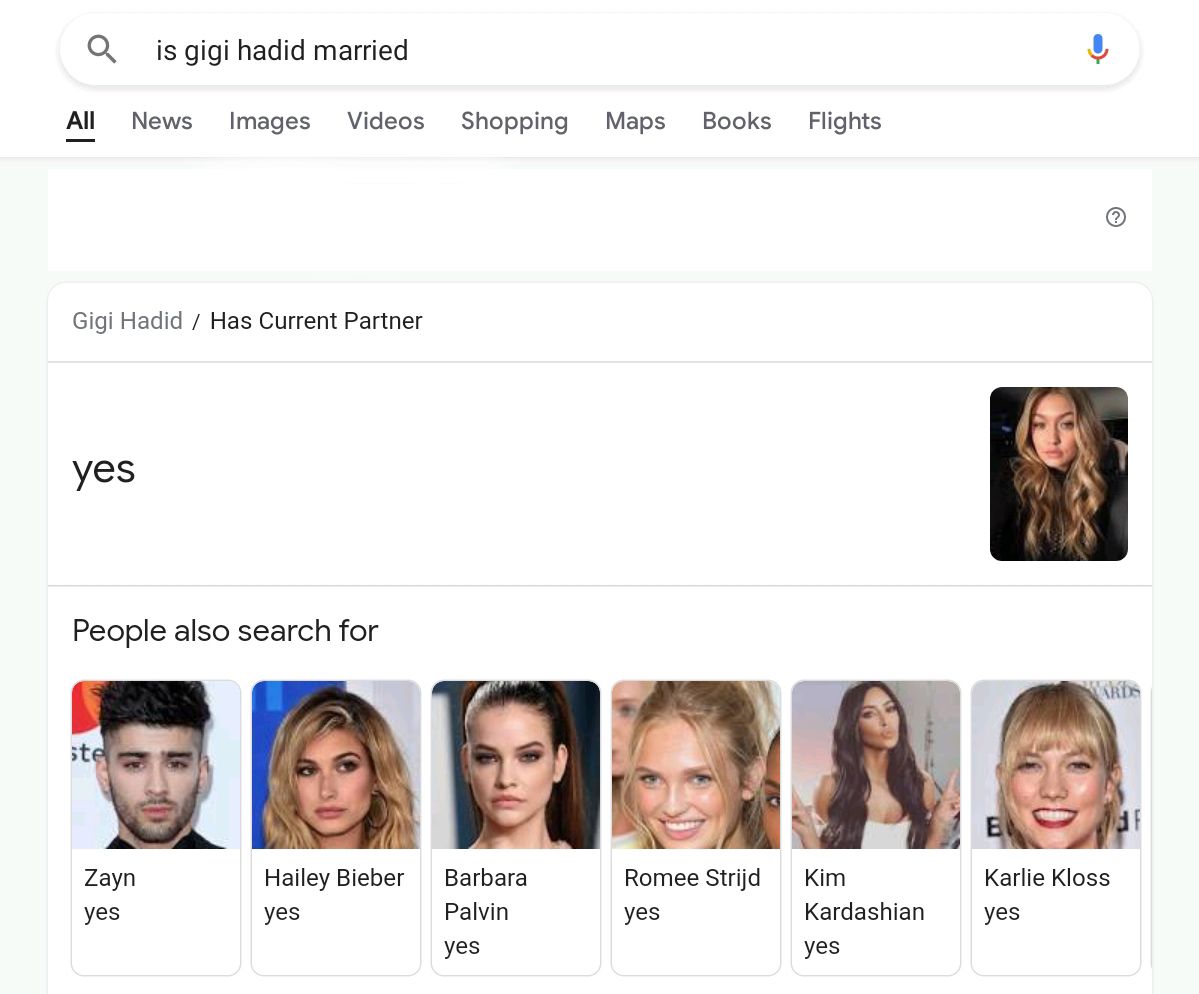Open the Images tab
The width and height of the screenshot is (1199, 994).
269,121
